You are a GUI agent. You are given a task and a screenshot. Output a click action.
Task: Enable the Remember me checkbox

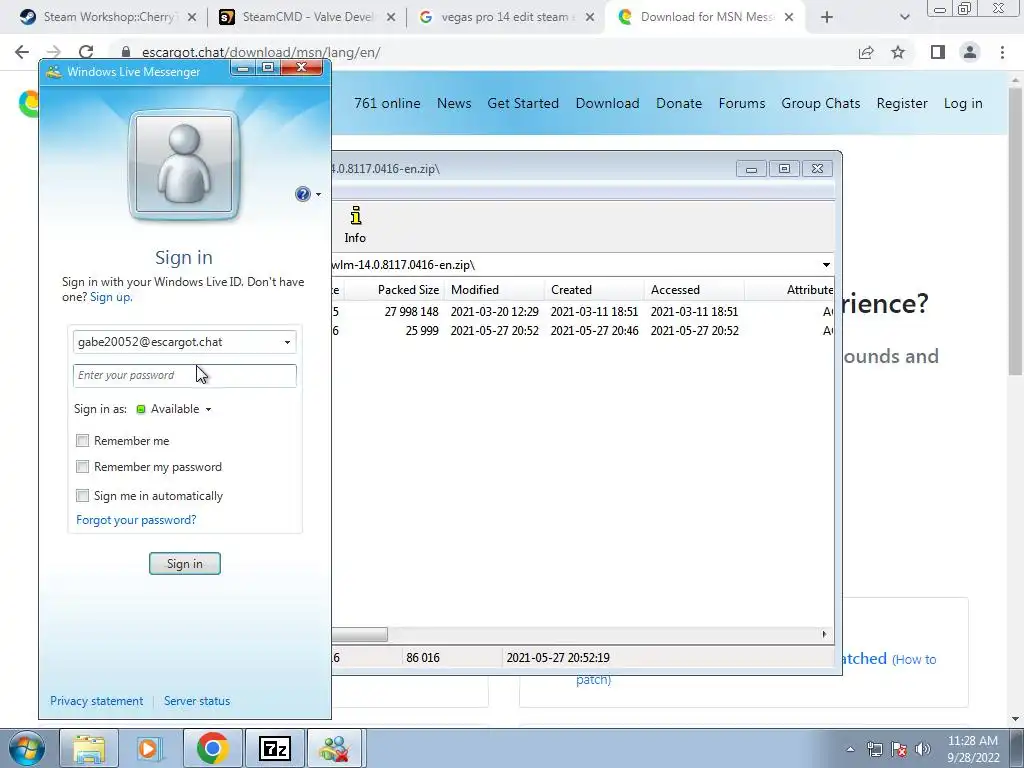click(x=82, y=441)
